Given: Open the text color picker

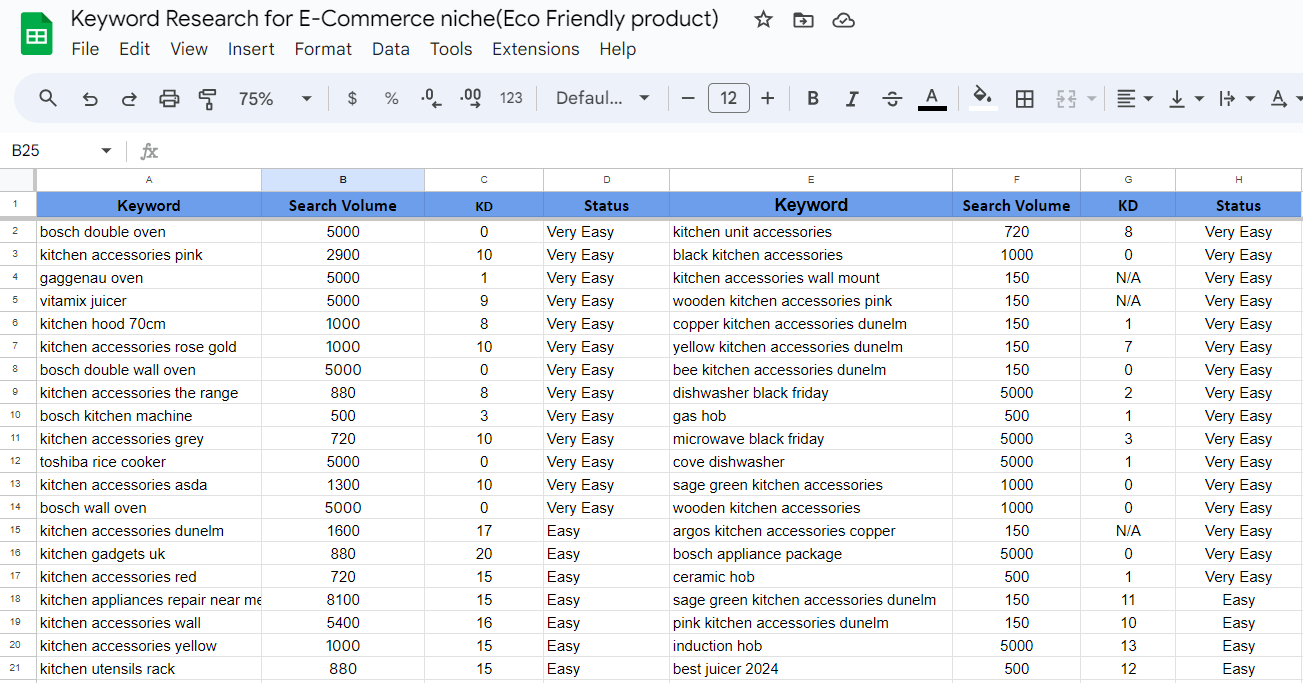Looking at the screenshot, I should [932, 98].
